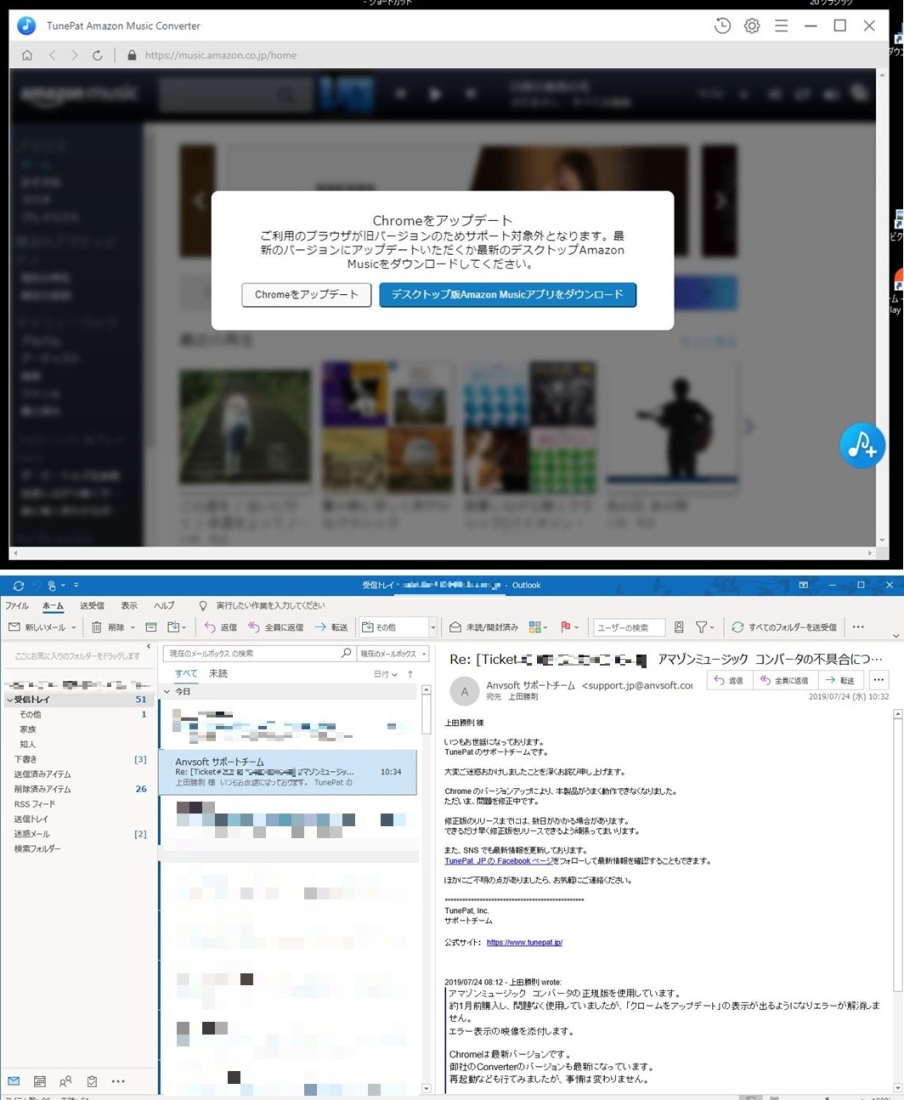Image resolution: width=904 pixels, height=1100 pixels.
Task: Click the '実行したい作業を入力してください' search box
Action: (x=270, y=605)
